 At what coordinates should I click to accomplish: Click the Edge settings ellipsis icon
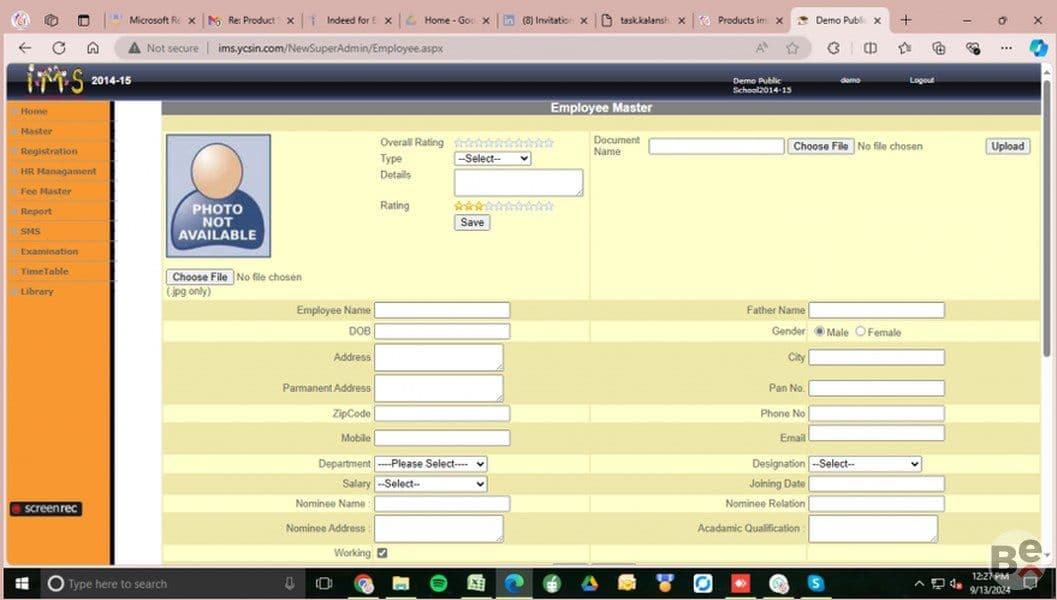point(1006,48)
